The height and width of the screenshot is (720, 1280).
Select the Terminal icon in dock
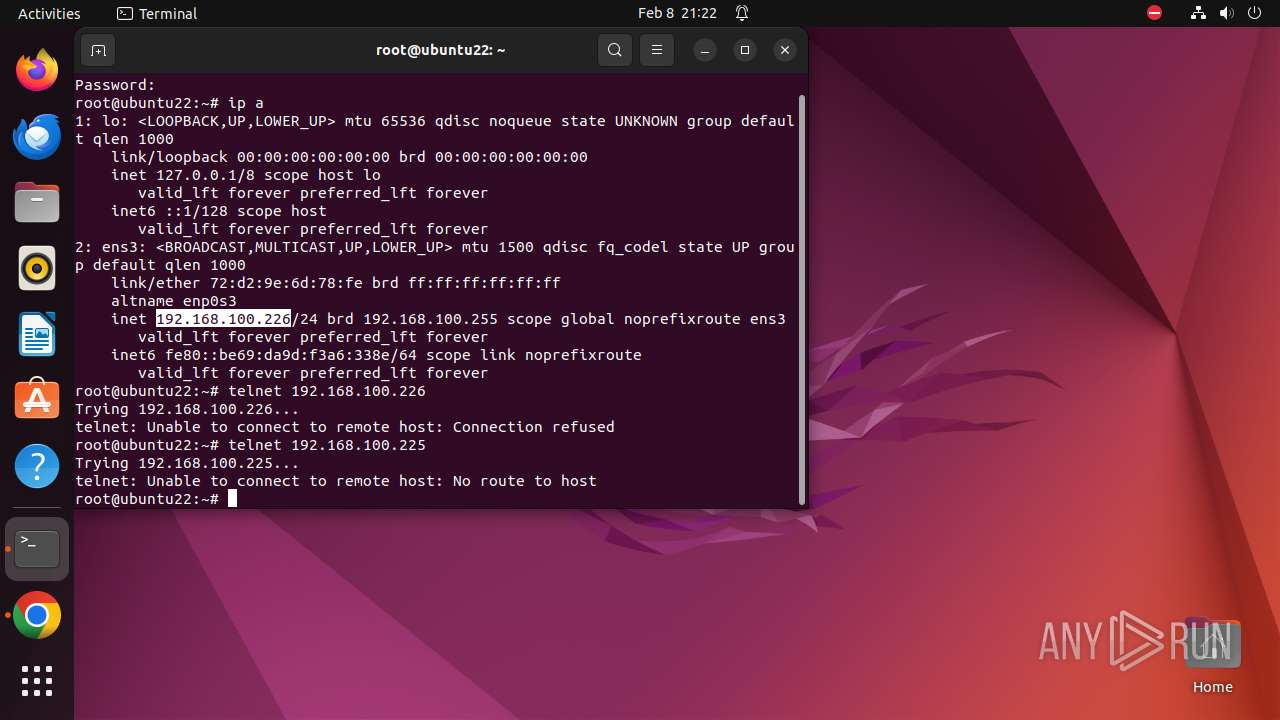[x=37, y=549]
